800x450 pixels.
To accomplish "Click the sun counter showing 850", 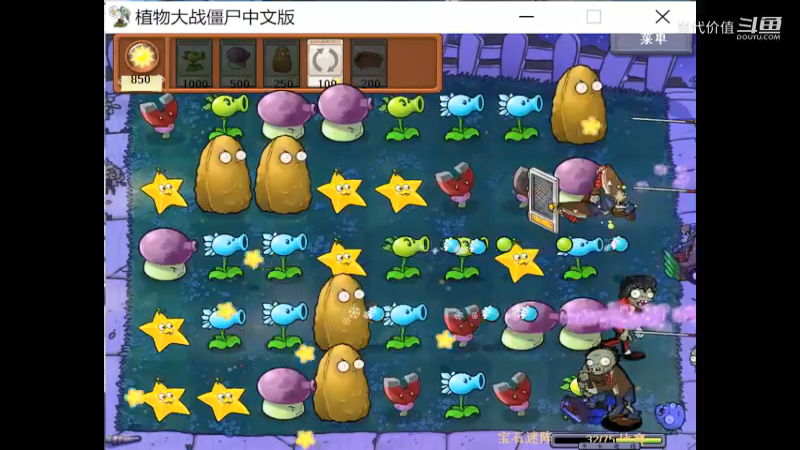I will click(x=141, y=64).
